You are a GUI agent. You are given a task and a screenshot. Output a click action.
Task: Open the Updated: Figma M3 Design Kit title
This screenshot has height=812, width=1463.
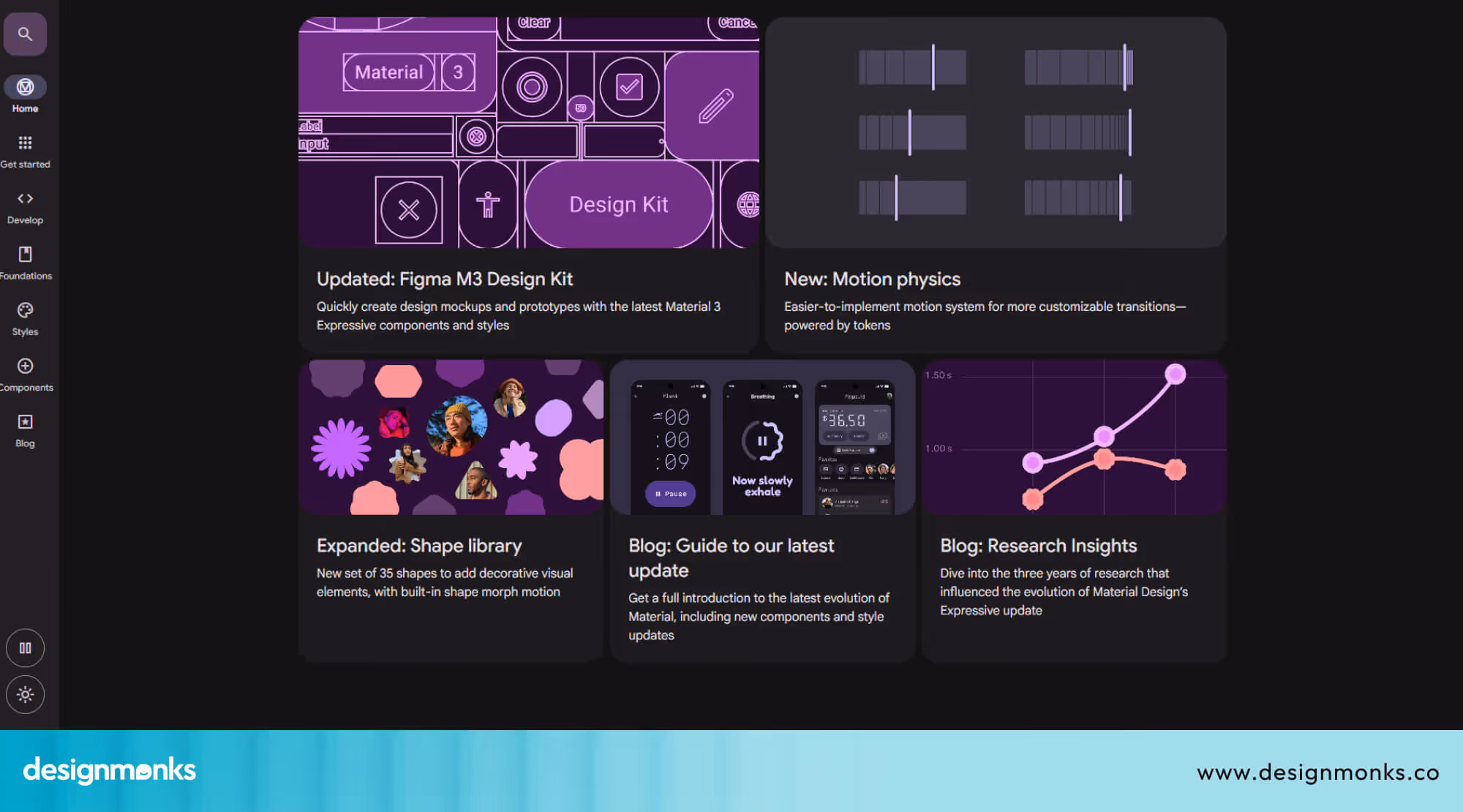444,279
